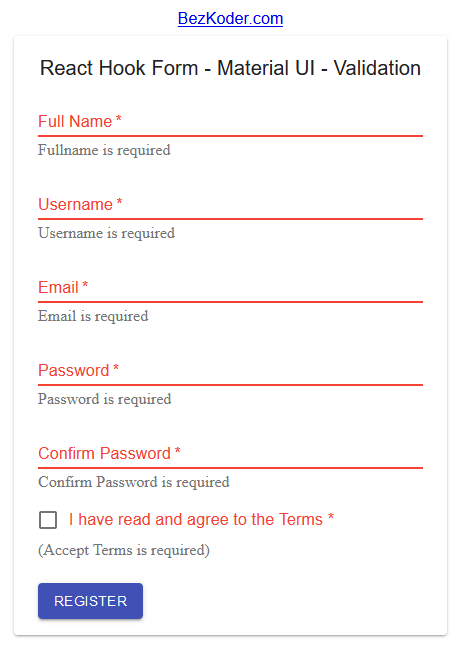Open the BezKoder.com link
This screenshot has height=650, width=460.
tap(230, 19)
